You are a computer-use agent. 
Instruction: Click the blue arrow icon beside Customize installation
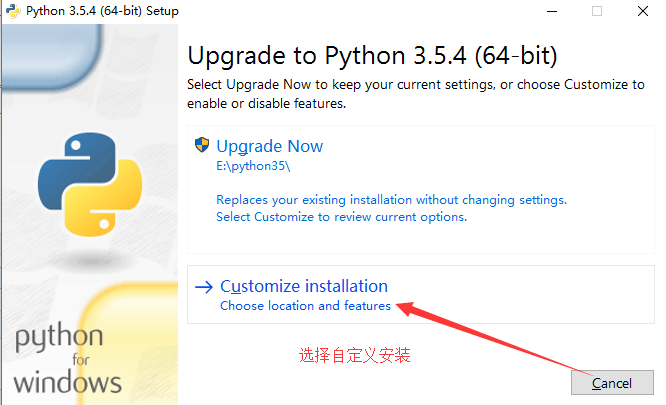pyautogui.click(x=204, y=287)
